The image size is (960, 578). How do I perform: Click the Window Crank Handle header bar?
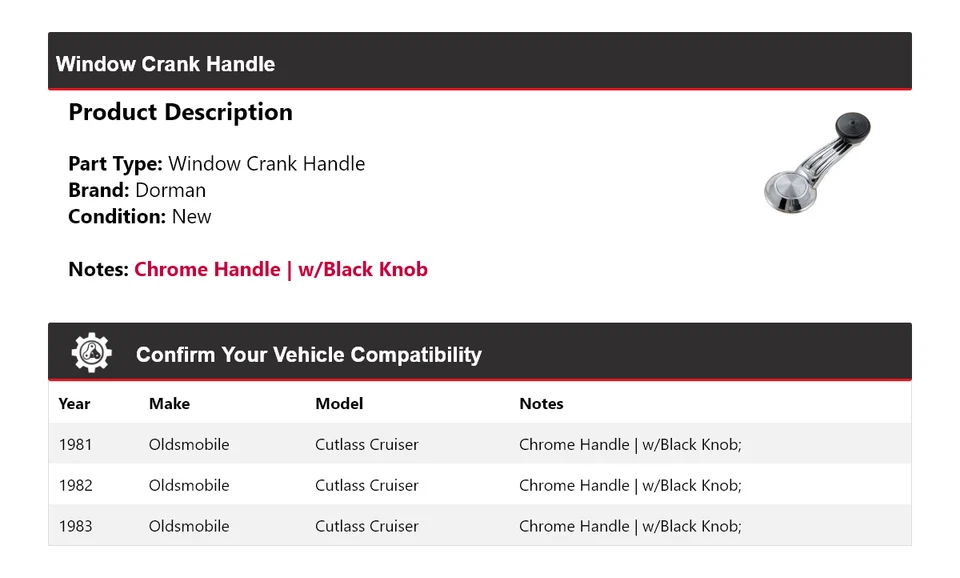coord(479,63)
